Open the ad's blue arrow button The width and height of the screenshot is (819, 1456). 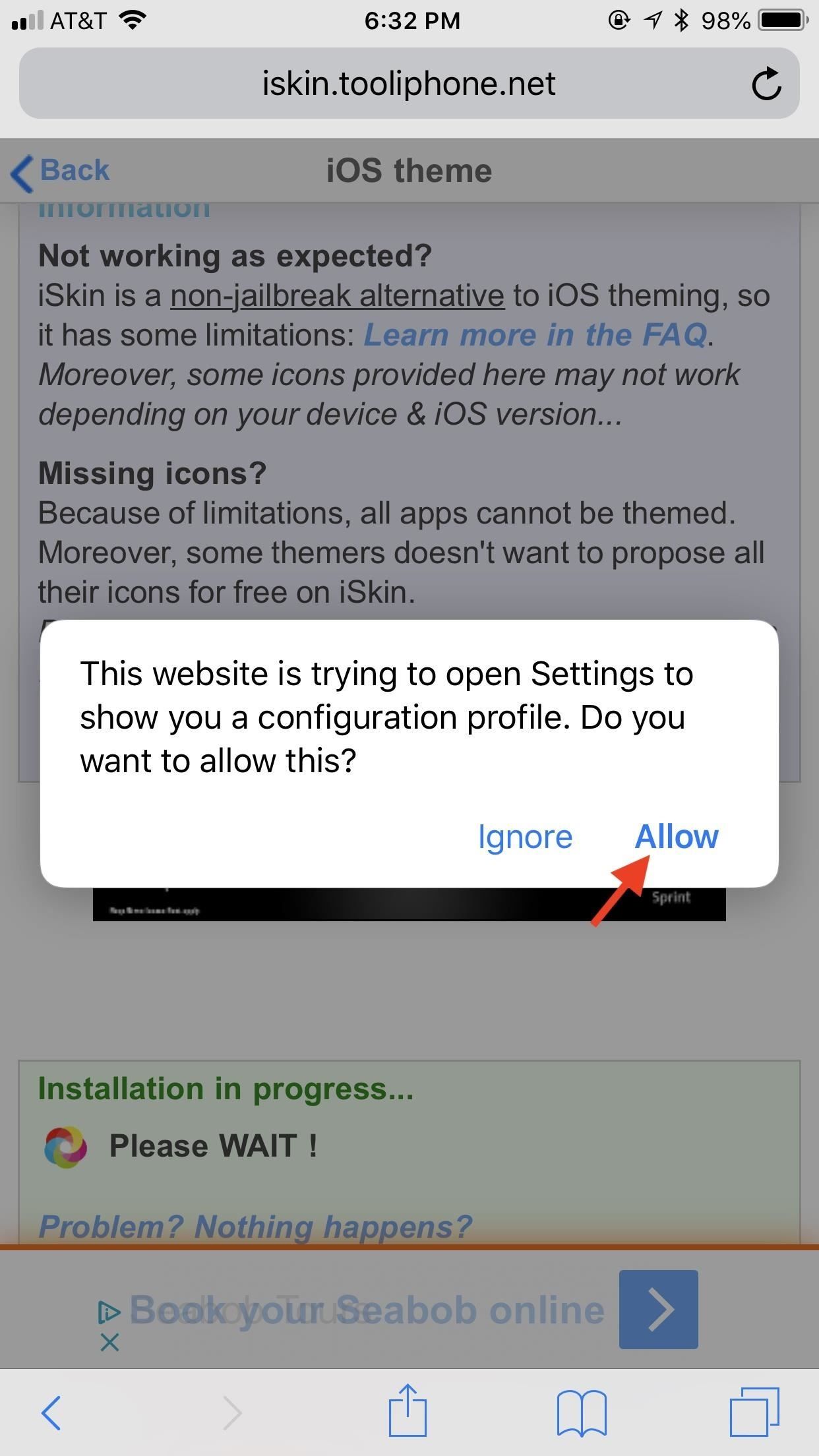658,1309
